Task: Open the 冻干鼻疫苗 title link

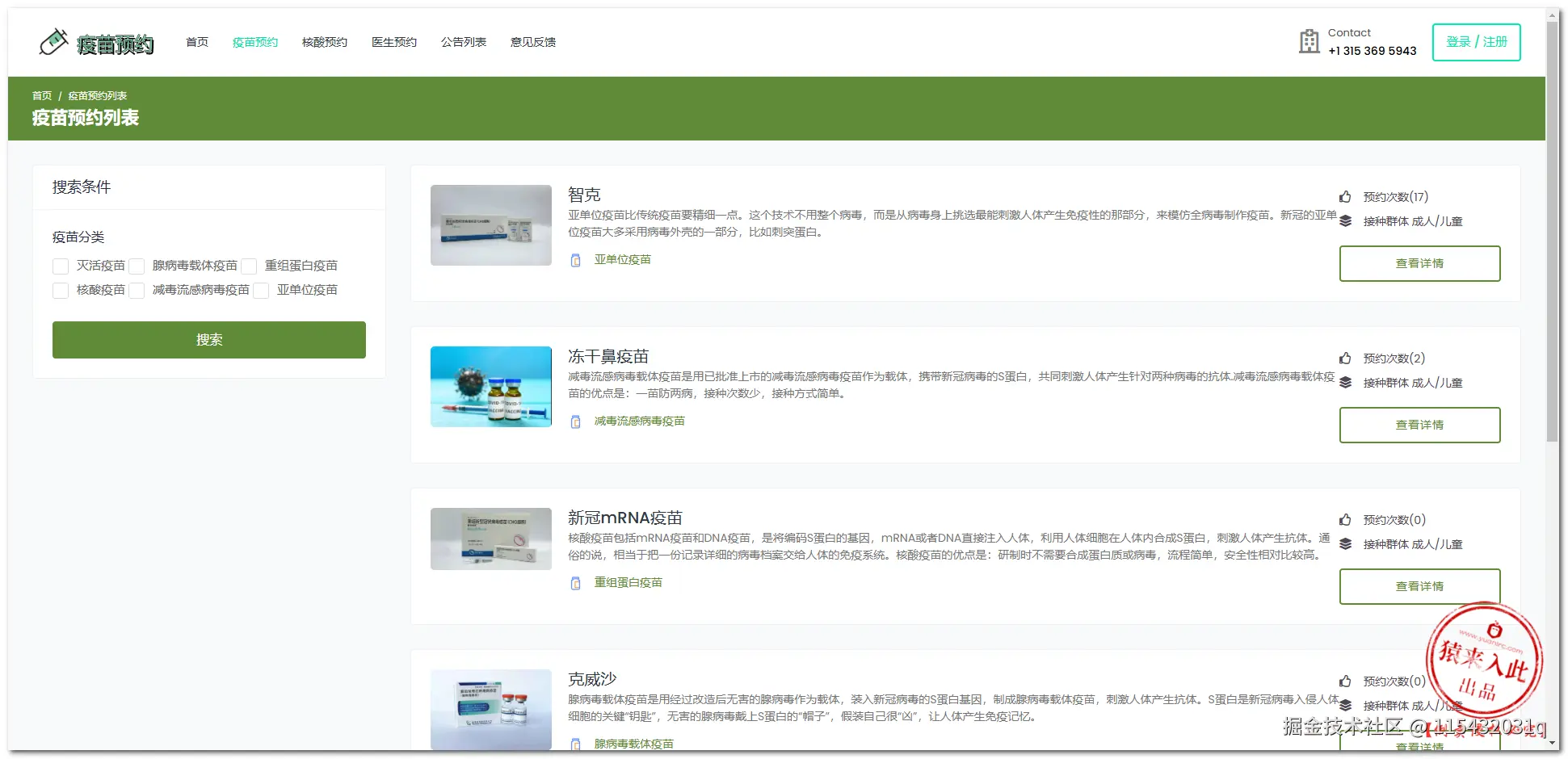Action: [x=608, y=356]
